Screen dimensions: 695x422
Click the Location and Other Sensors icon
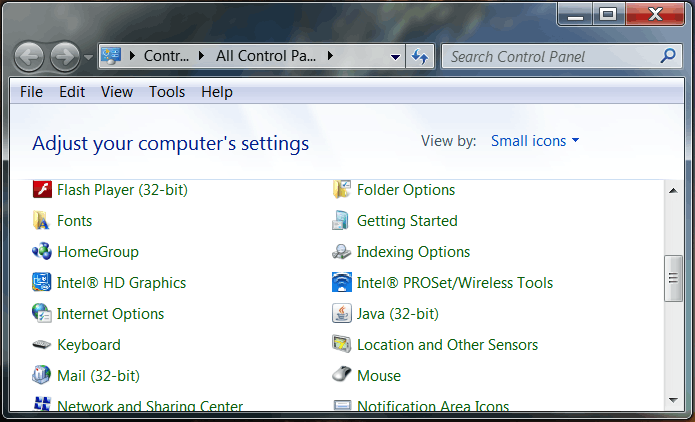(x=342, y=344)
